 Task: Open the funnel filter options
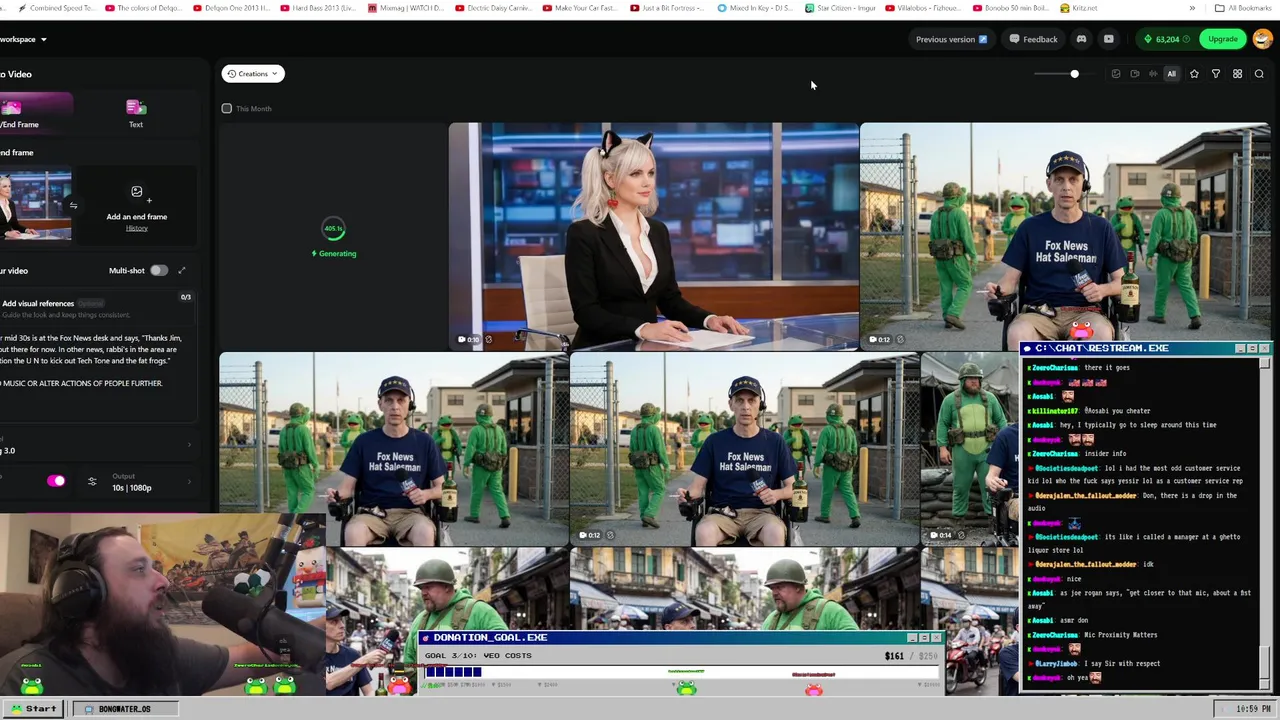pos(1216,74)
